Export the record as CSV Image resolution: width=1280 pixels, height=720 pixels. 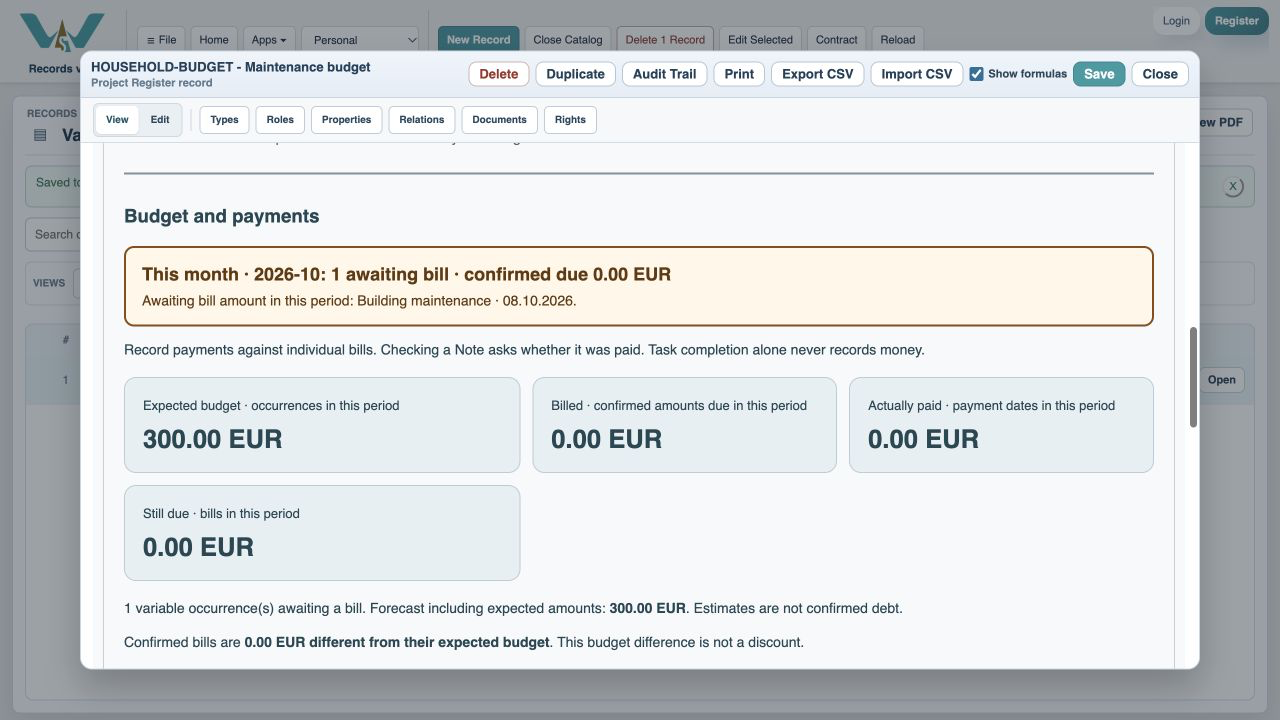pyautogui.click(x=817, y=74)
